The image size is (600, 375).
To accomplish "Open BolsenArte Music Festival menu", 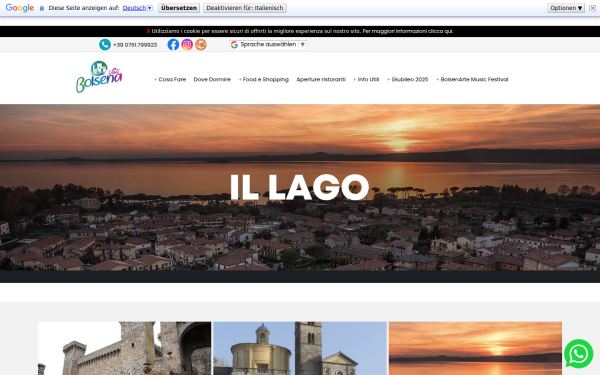I will click(x=472, y=80).
